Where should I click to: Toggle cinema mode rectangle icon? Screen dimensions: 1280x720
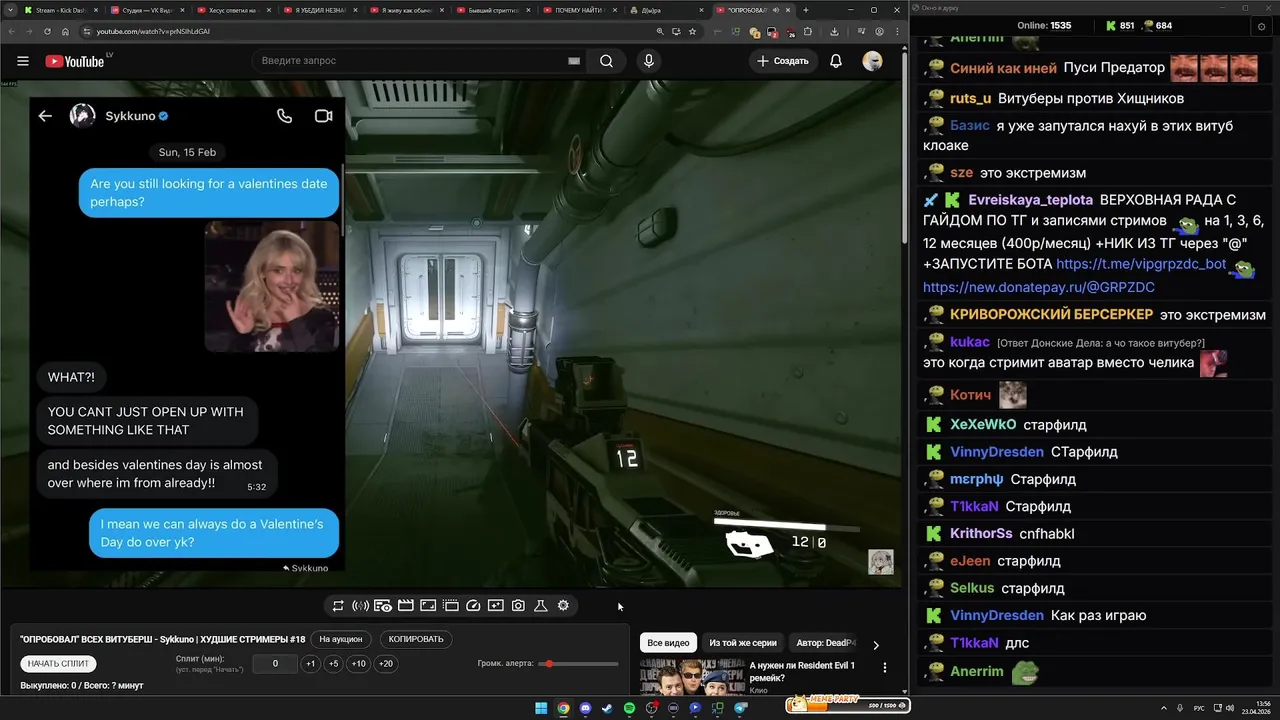point(428,605)
